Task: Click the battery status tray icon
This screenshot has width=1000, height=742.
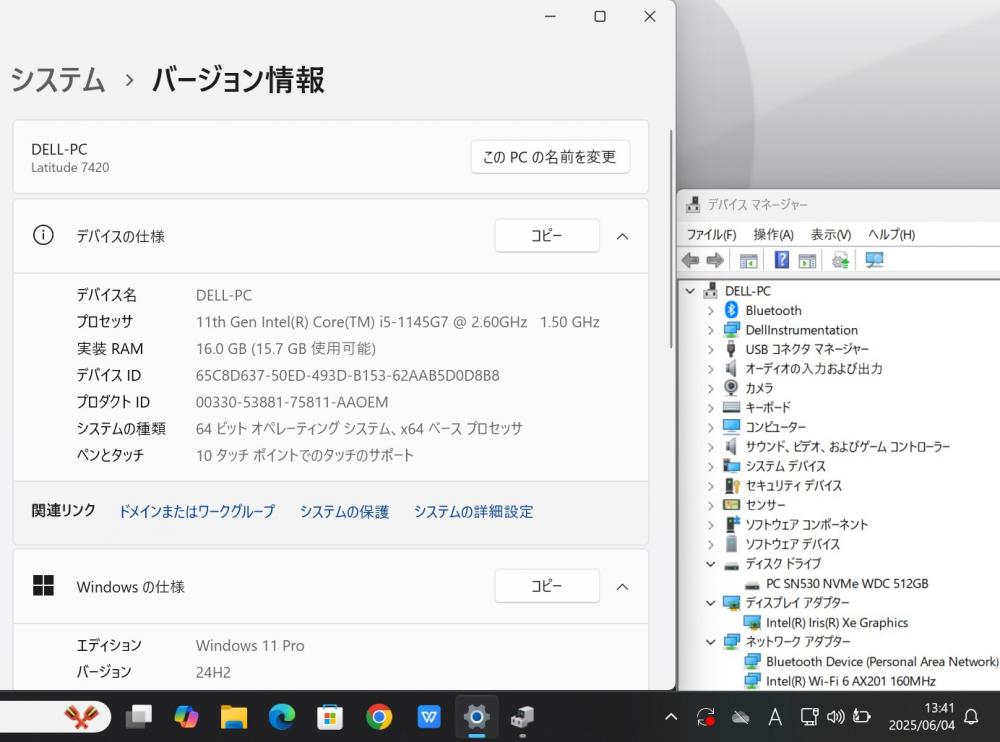Action: click(x=862, y=717)
